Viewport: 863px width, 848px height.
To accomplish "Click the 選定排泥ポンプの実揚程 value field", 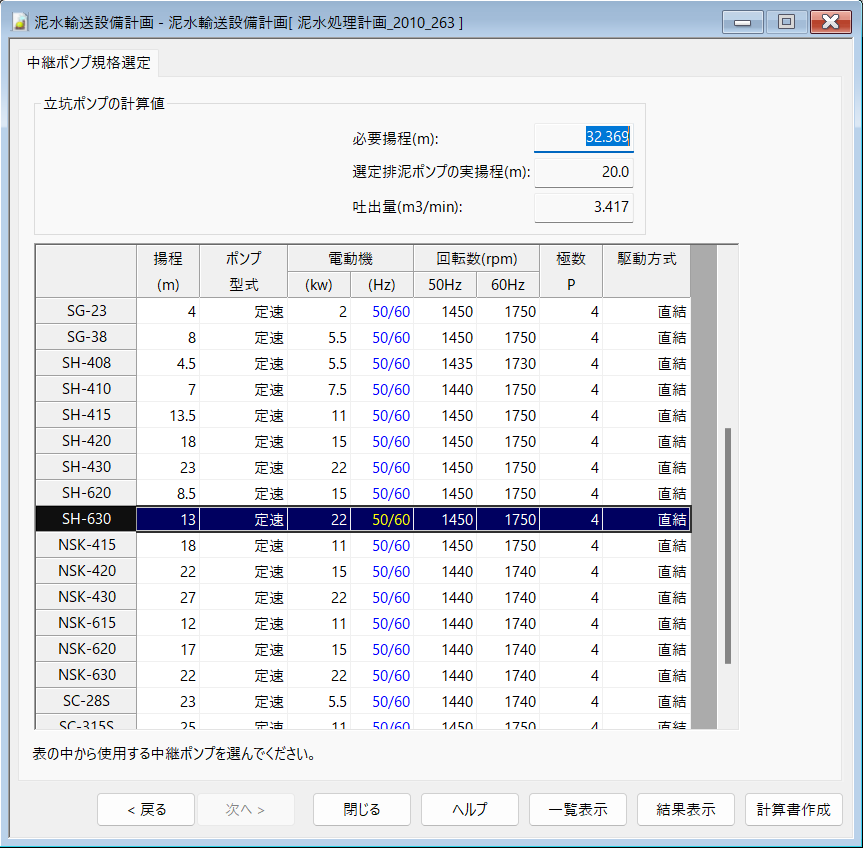I will click(583, 172).
